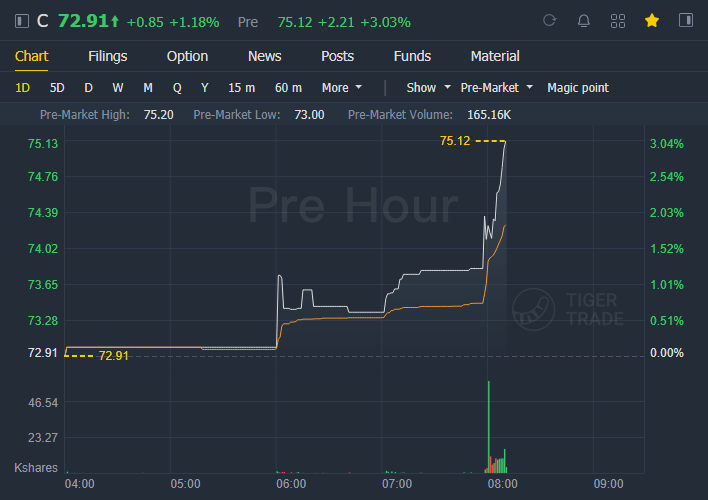Select the Q quarterly timeframe
Screen dimensions: 708x500
(x=177, y=88)
